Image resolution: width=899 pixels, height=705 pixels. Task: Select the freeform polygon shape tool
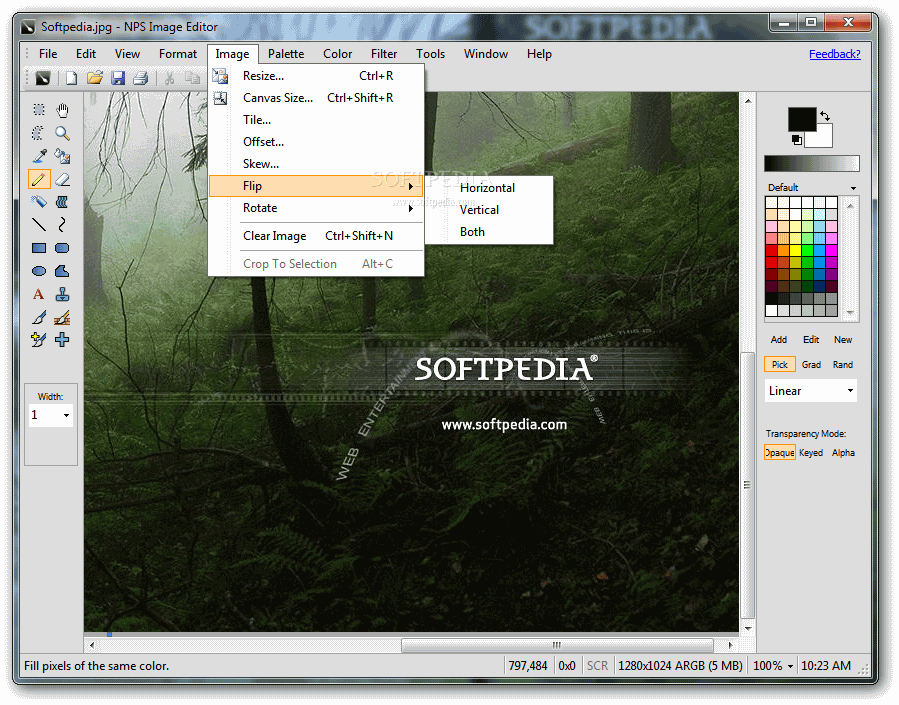click(62, 271)
